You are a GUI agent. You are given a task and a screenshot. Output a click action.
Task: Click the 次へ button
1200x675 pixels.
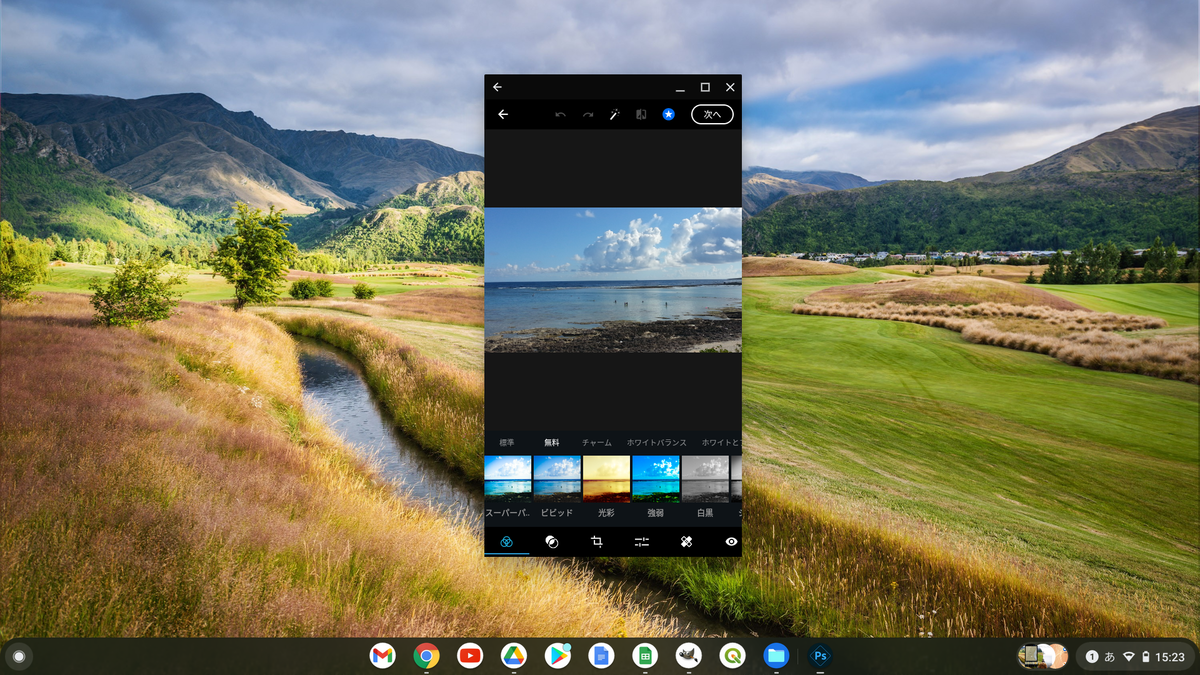[x=712, y=115]
